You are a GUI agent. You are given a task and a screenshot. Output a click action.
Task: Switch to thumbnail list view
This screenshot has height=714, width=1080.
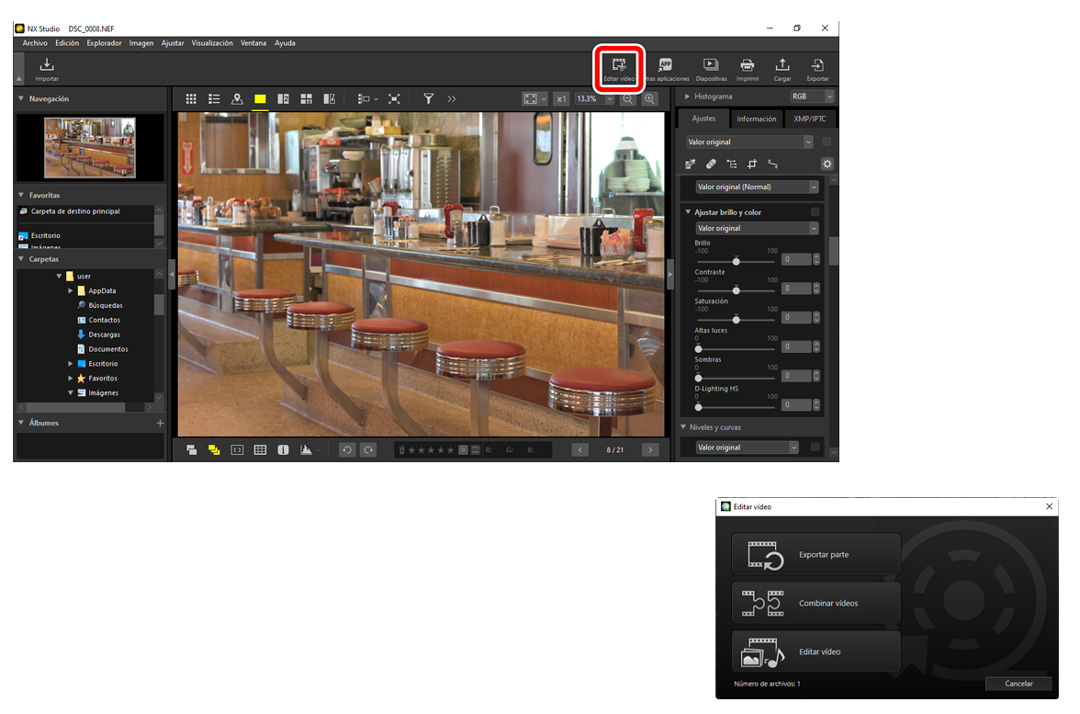[x=214, y=99]
